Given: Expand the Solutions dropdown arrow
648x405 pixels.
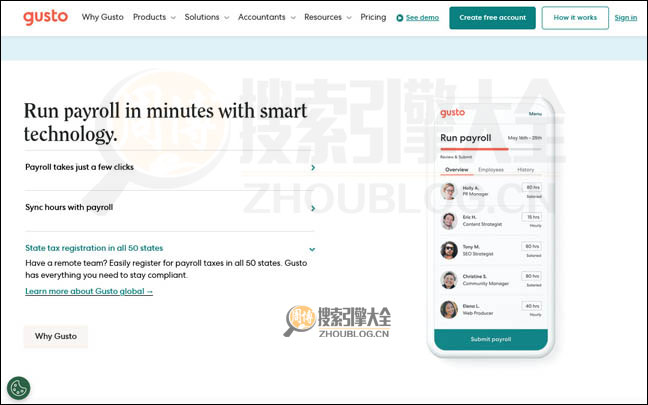Looking at the screenshot, I should (x=226, y=18).
